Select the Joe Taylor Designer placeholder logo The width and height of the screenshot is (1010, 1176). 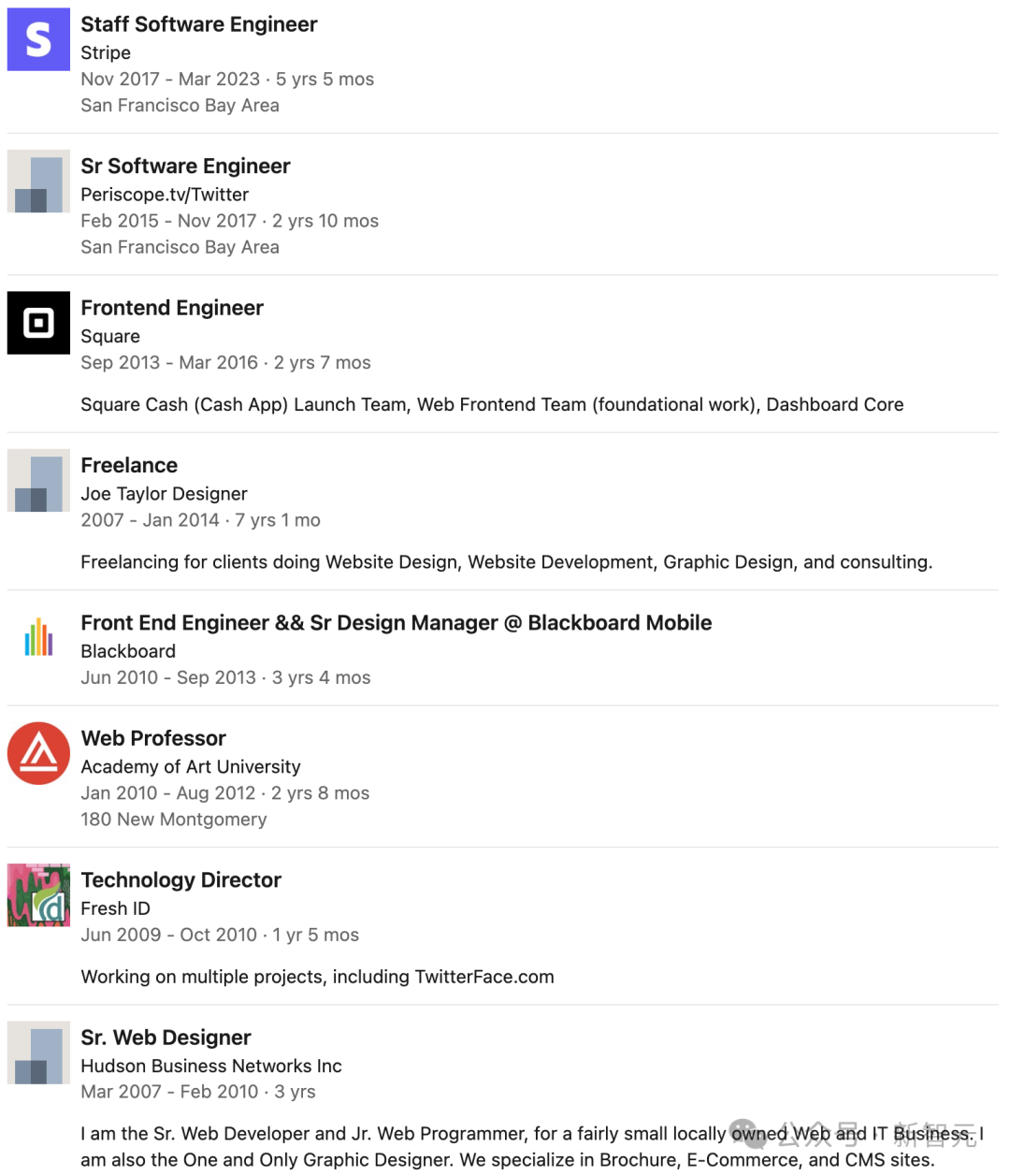pos(38,481)
